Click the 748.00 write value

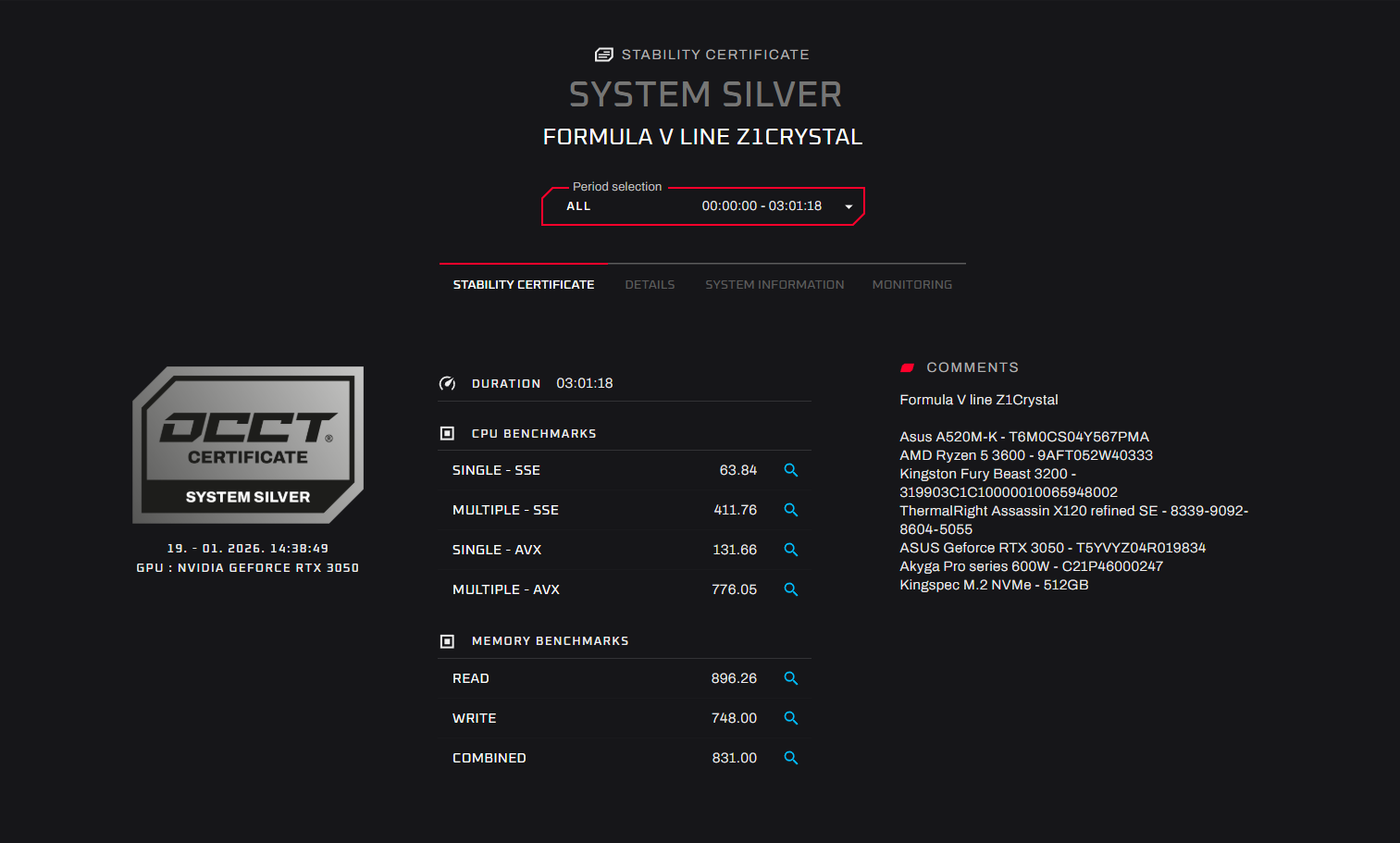coord(734,718)
